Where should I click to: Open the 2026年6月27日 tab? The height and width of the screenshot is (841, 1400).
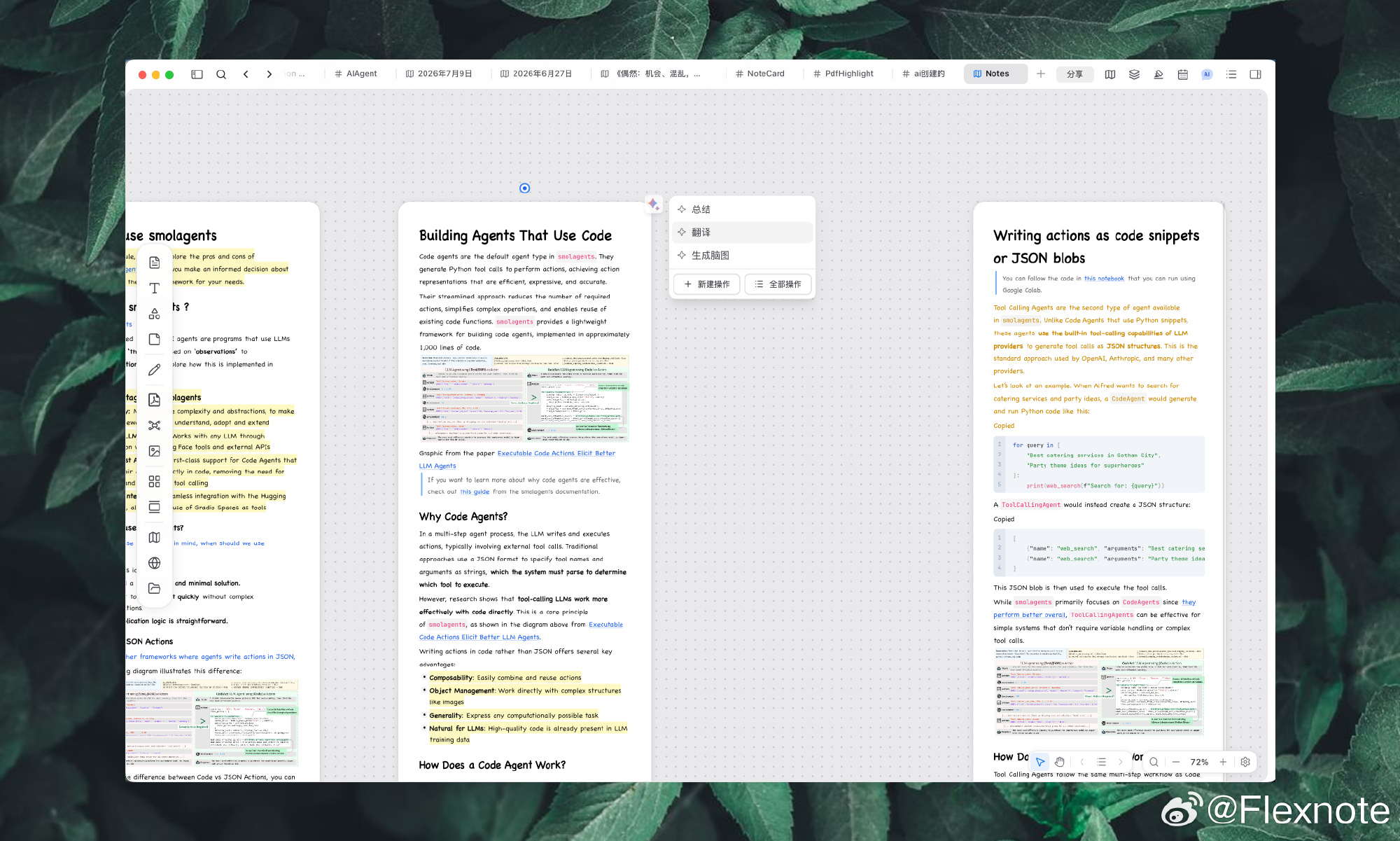[x=536, y=74]
